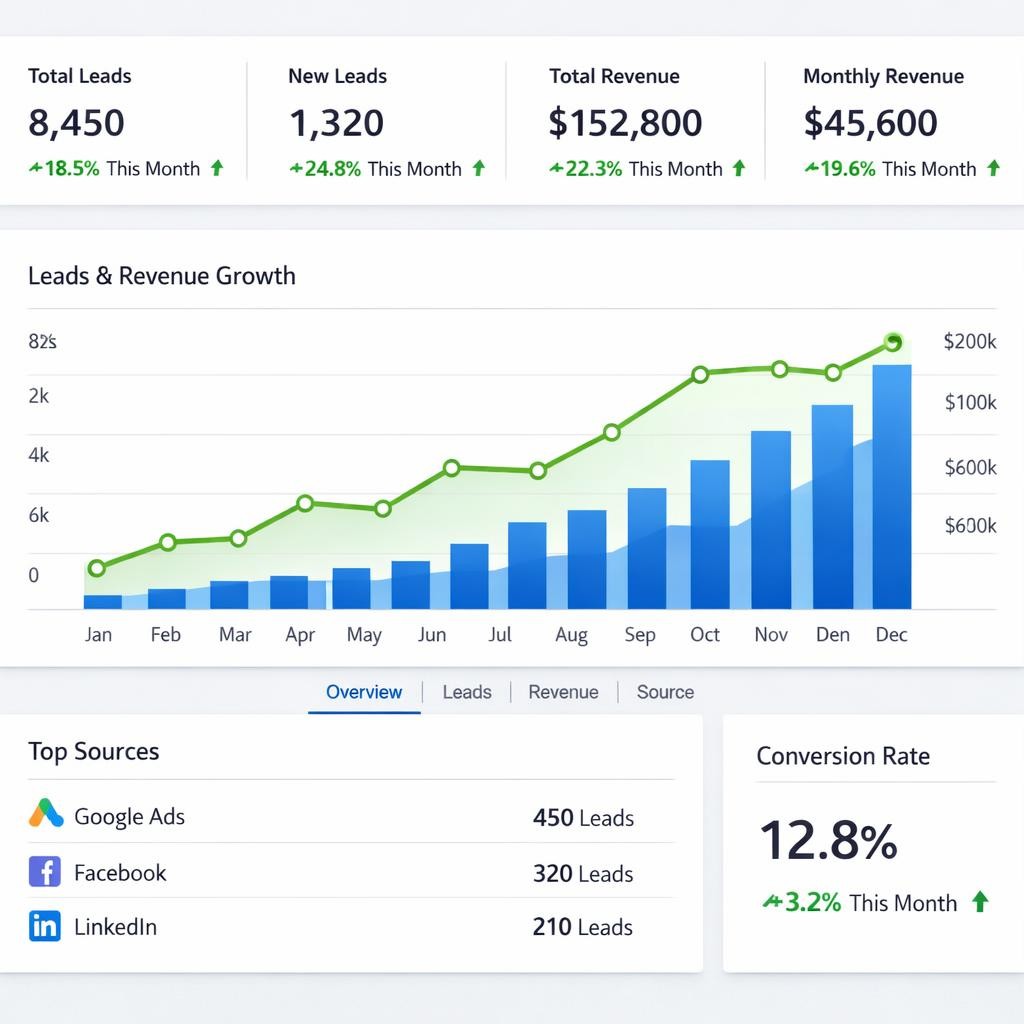Select the Feb line chart data point
Viewport: 1024px width, 1024px height.
(x=168, y=542)
